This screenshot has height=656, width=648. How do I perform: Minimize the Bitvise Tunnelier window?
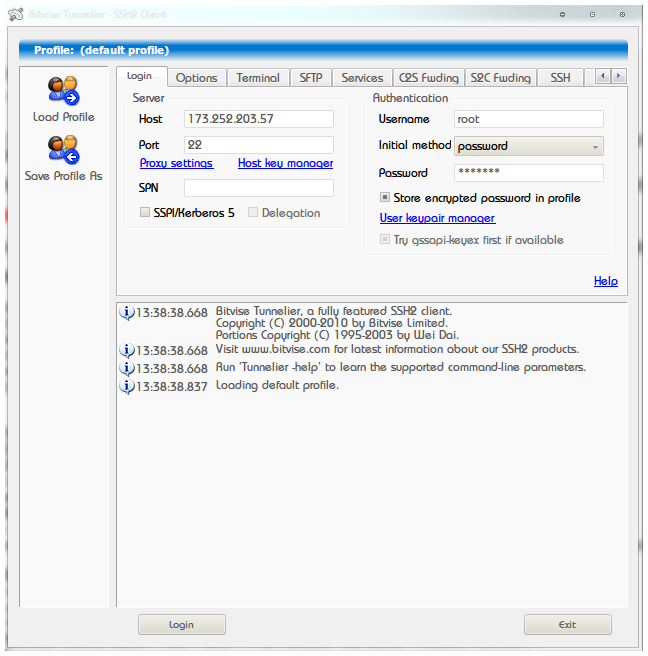[562, 15]
